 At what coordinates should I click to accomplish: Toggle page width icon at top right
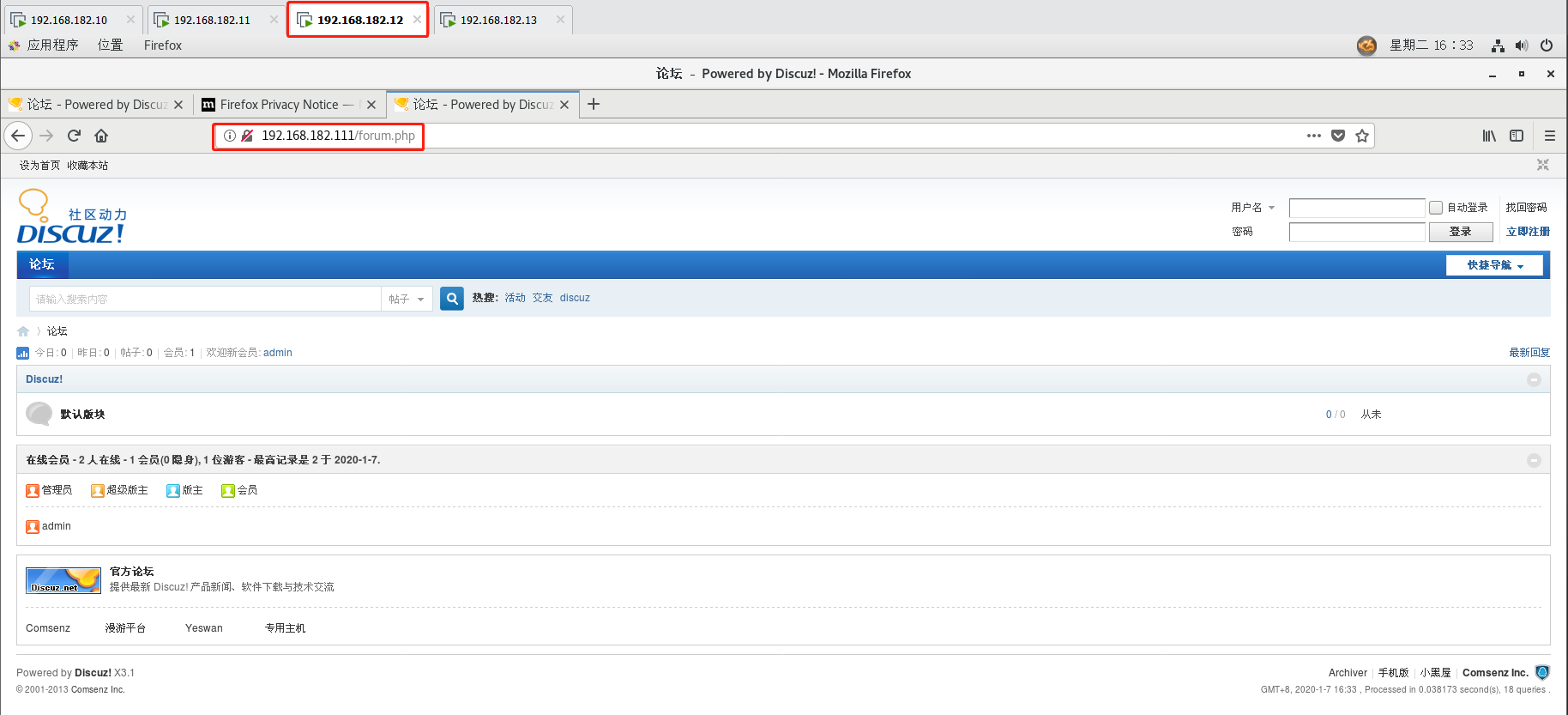(1543, 165)
